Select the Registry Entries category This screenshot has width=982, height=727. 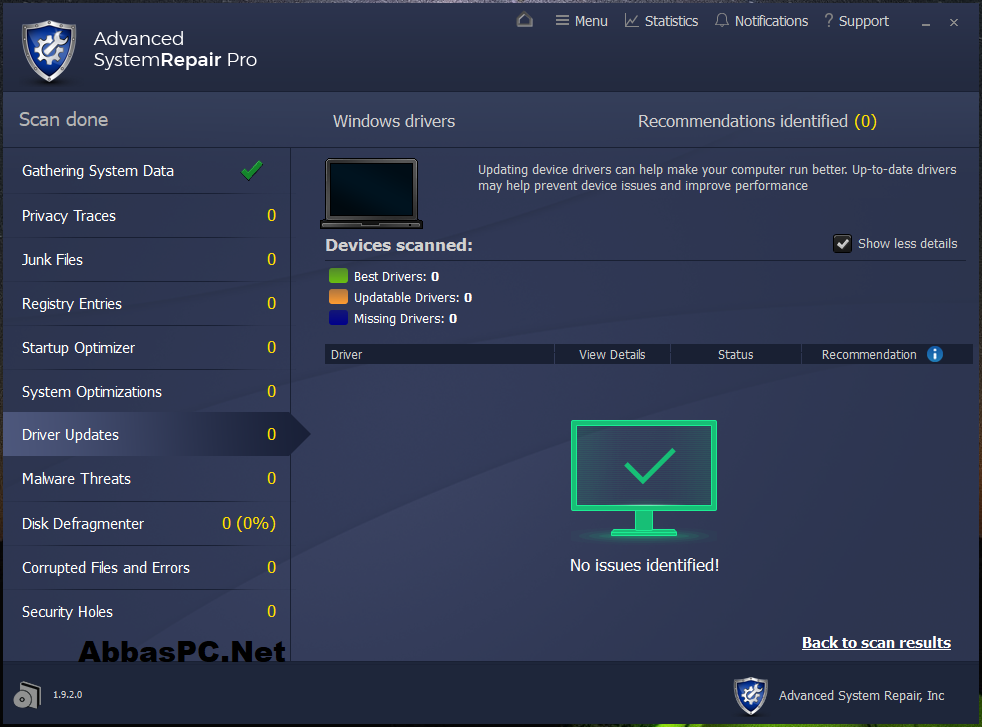point(147,303)
